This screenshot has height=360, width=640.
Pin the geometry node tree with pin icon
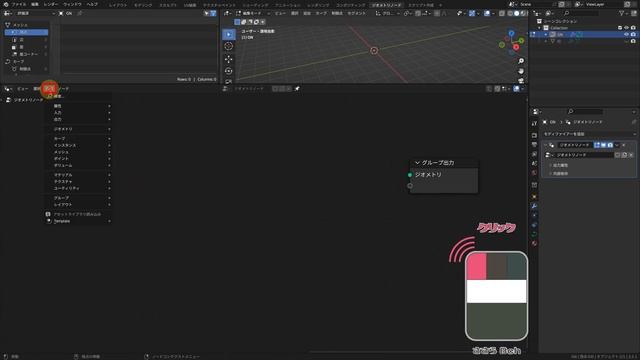(x=297, y=89)
